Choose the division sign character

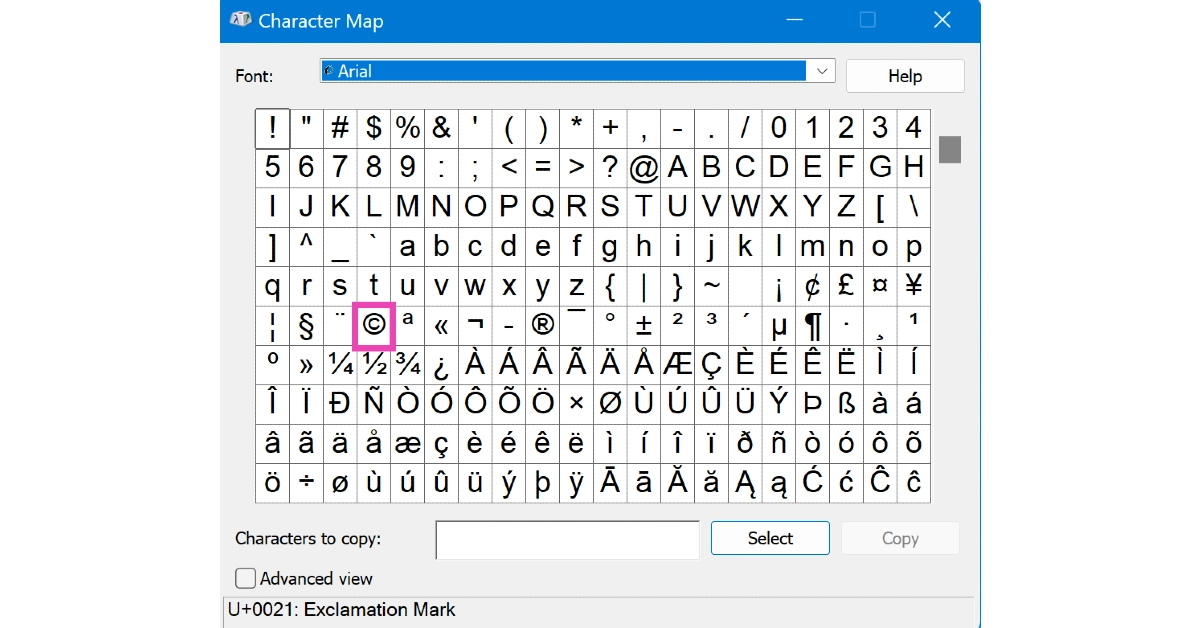coord(306,483)
